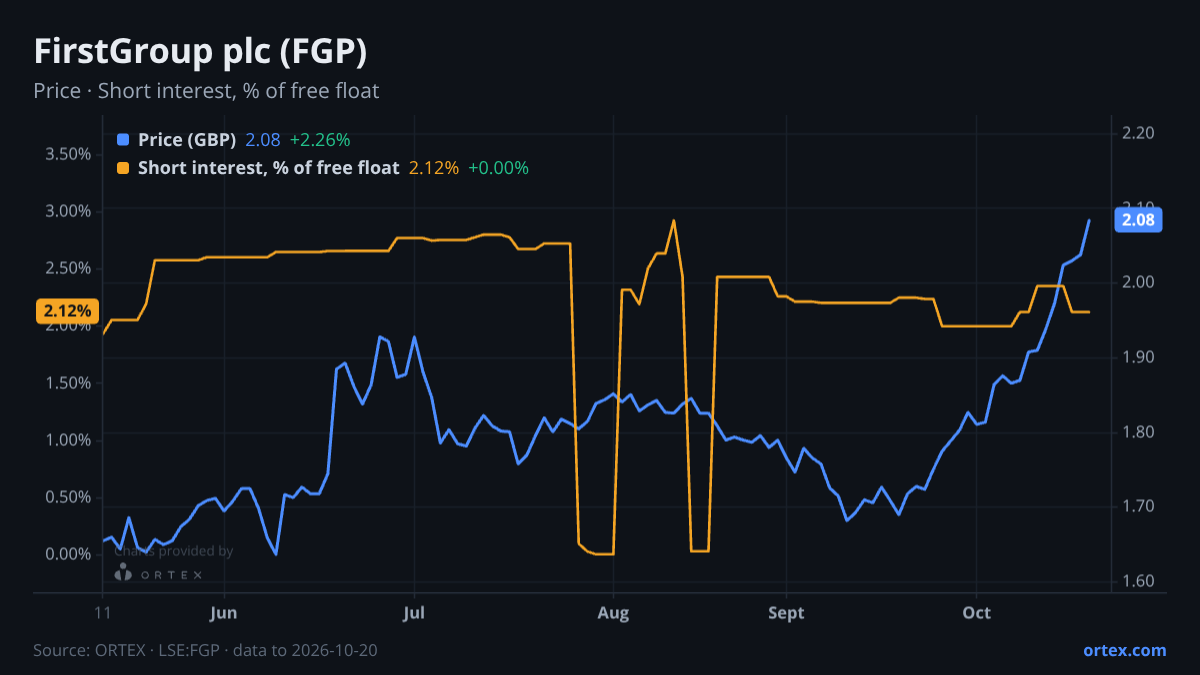Click the Aug x-axis label
The height and width of the screenshot is (675, 1200).
(x=613, y=612)
